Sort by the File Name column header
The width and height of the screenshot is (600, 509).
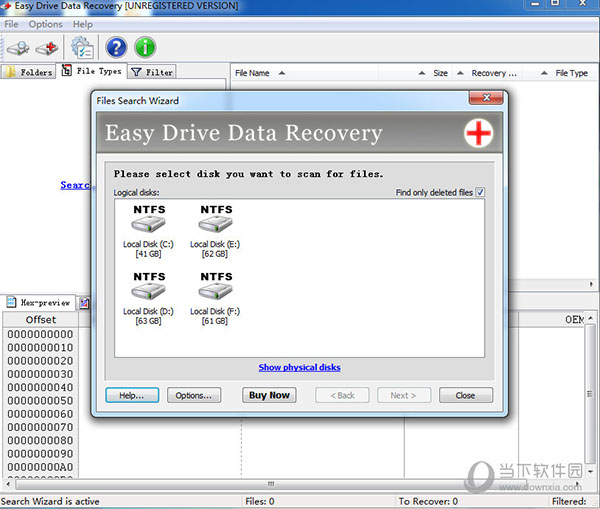[x=252, y=73]
